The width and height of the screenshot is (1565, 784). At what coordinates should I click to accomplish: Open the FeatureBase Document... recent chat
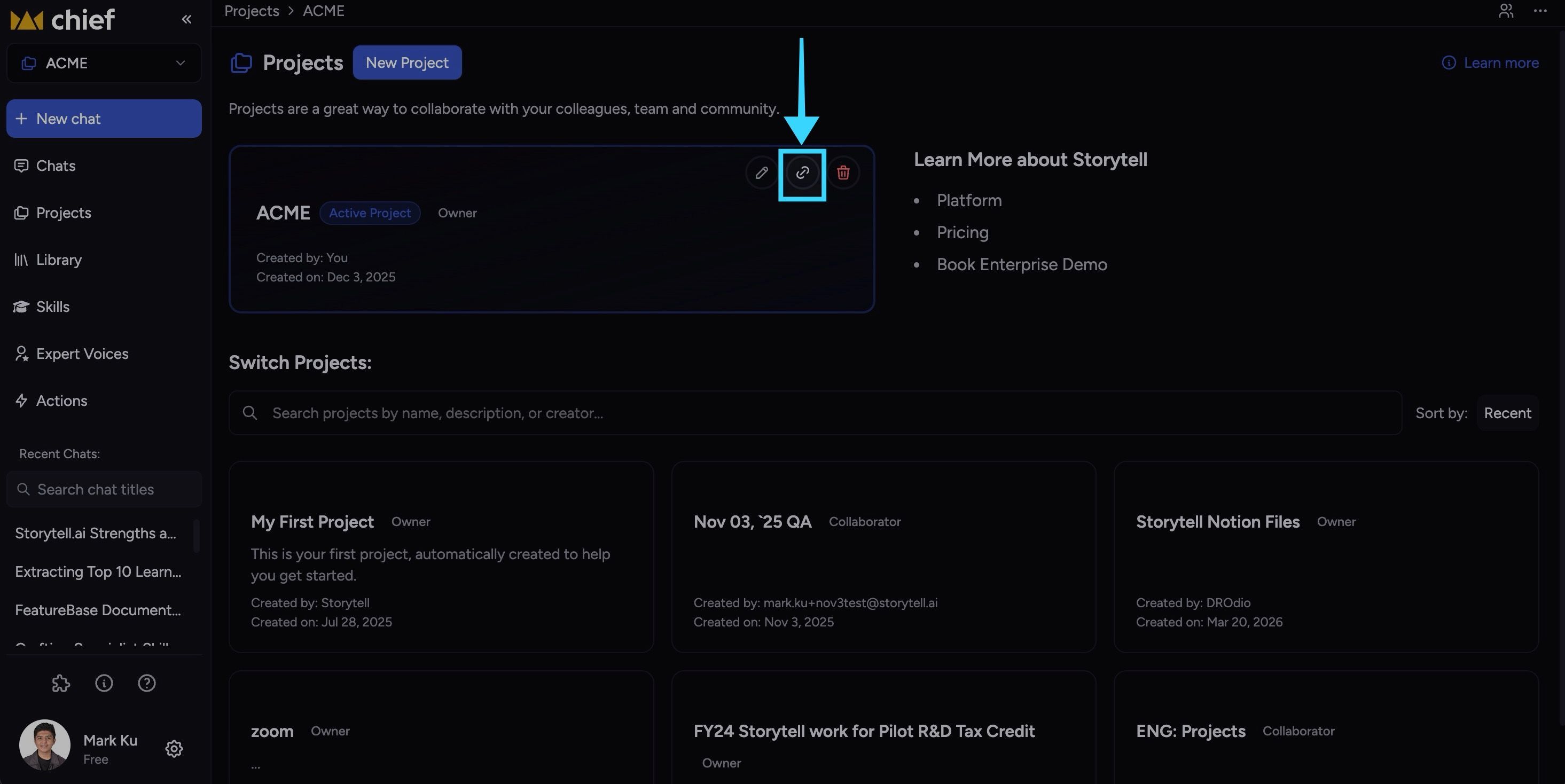pyautogui.click(x=98, y=610)
